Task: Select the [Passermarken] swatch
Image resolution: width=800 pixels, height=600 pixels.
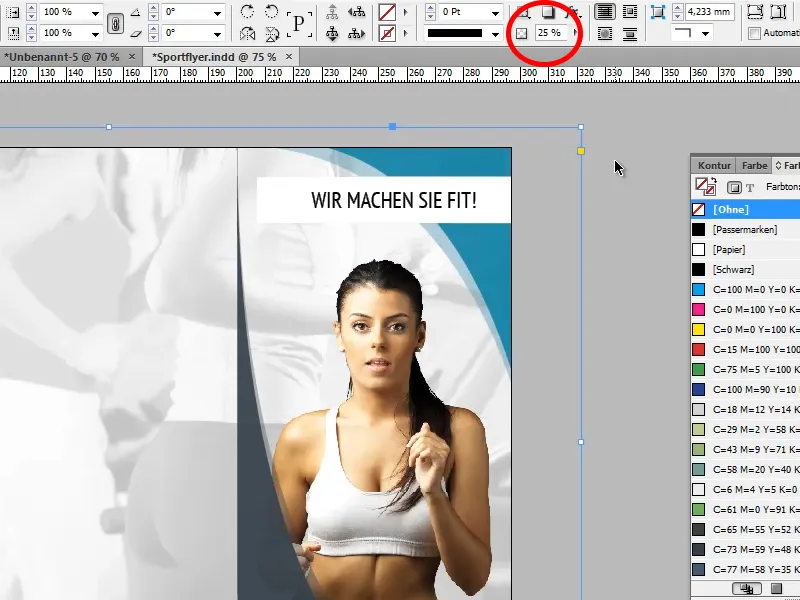Action: tap(745, 230)
